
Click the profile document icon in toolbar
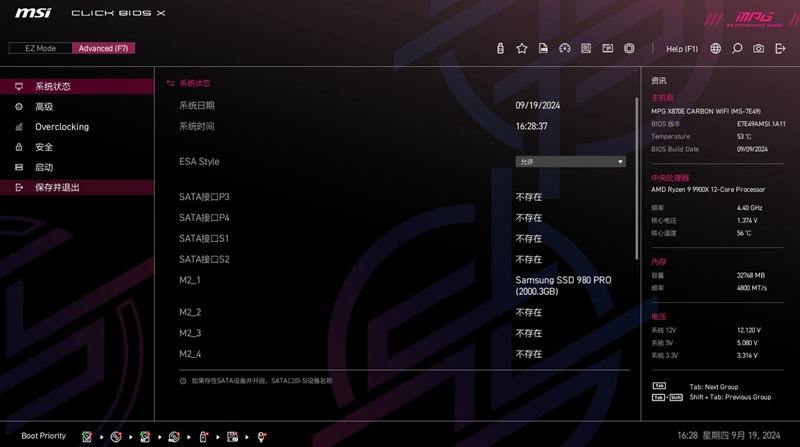[543, 48]
